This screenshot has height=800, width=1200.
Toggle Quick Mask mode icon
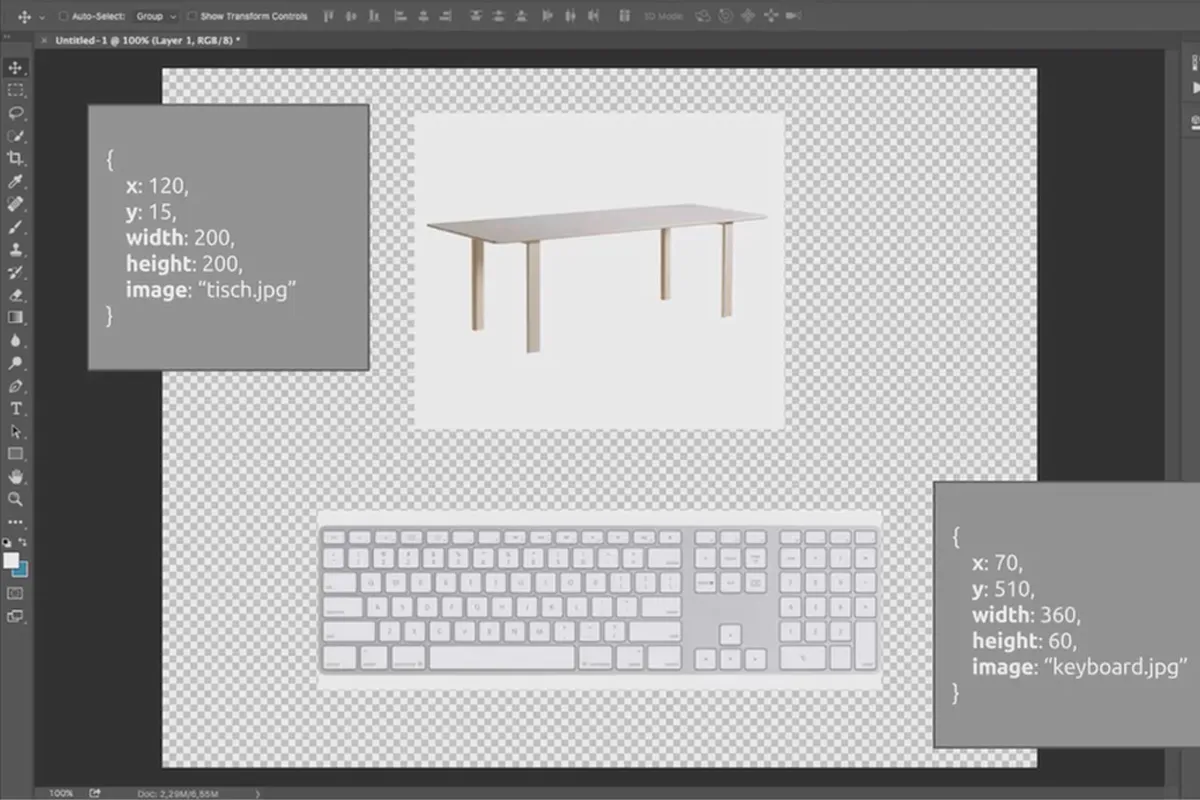click(15, 593)
